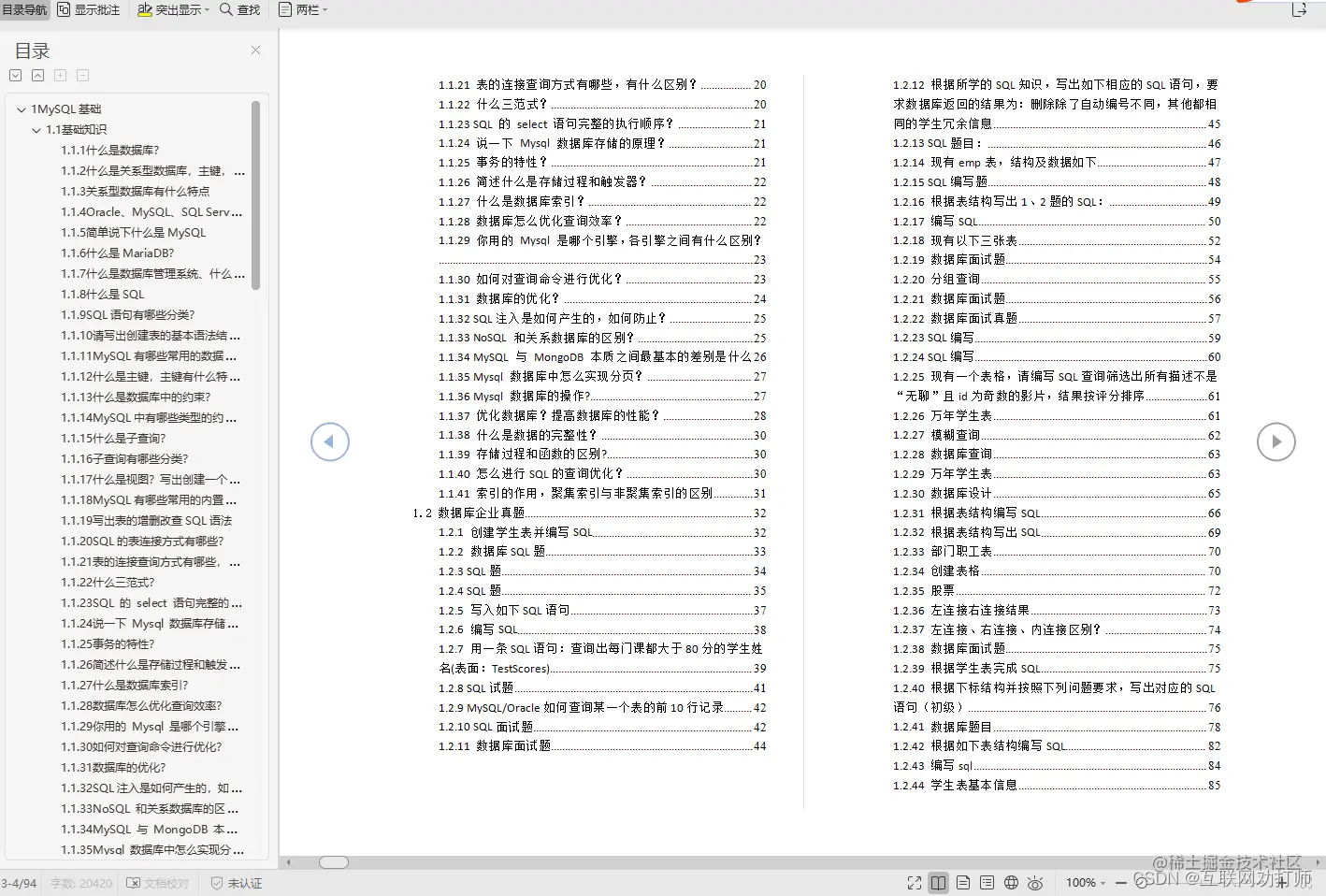Select outline item 1.1.25事务的特性?
This screenshot has width=1326, height=896.
point(108,644)
